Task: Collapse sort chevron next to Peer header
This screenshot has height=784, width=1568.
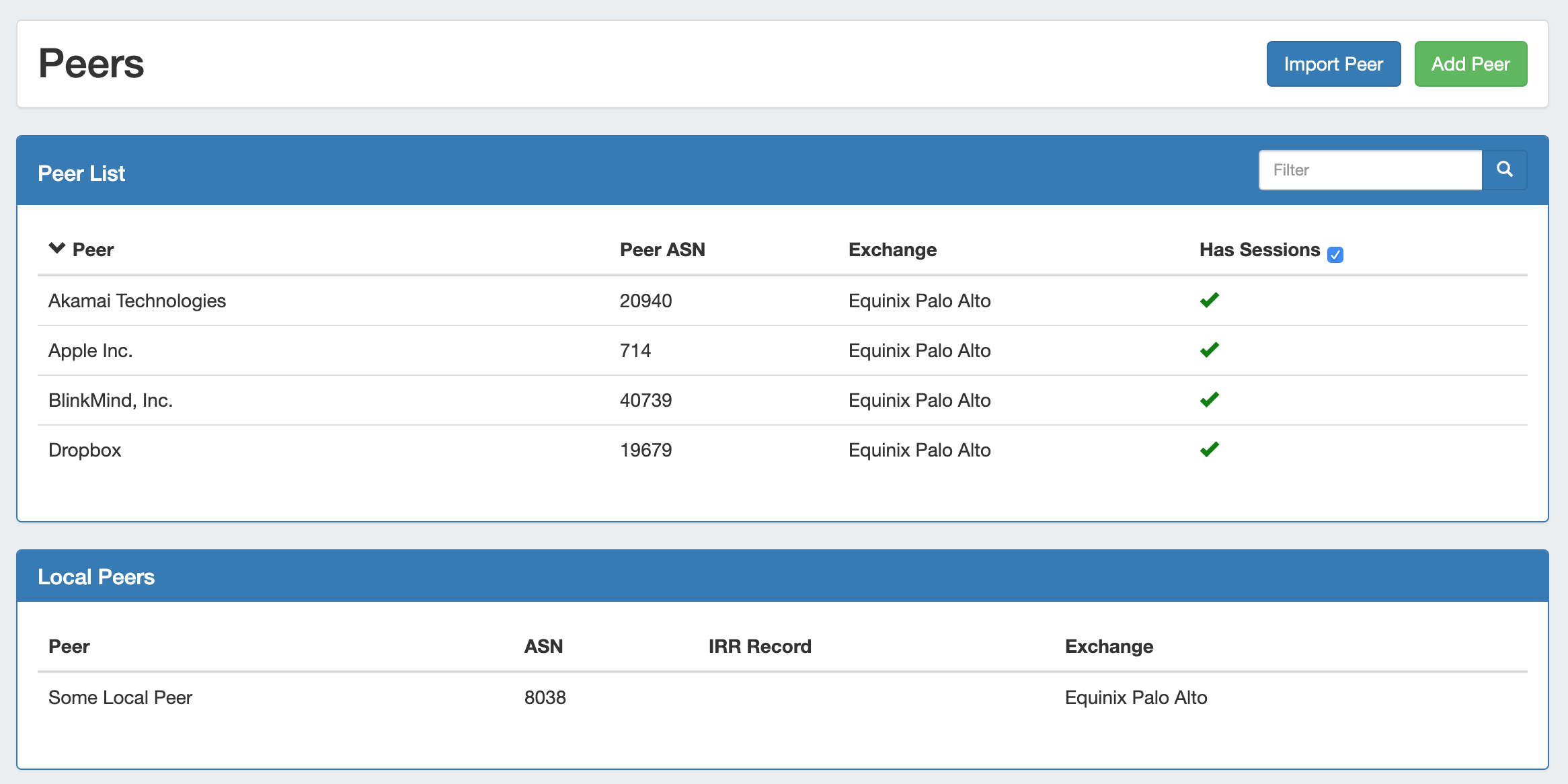Action: click(57, 248)
